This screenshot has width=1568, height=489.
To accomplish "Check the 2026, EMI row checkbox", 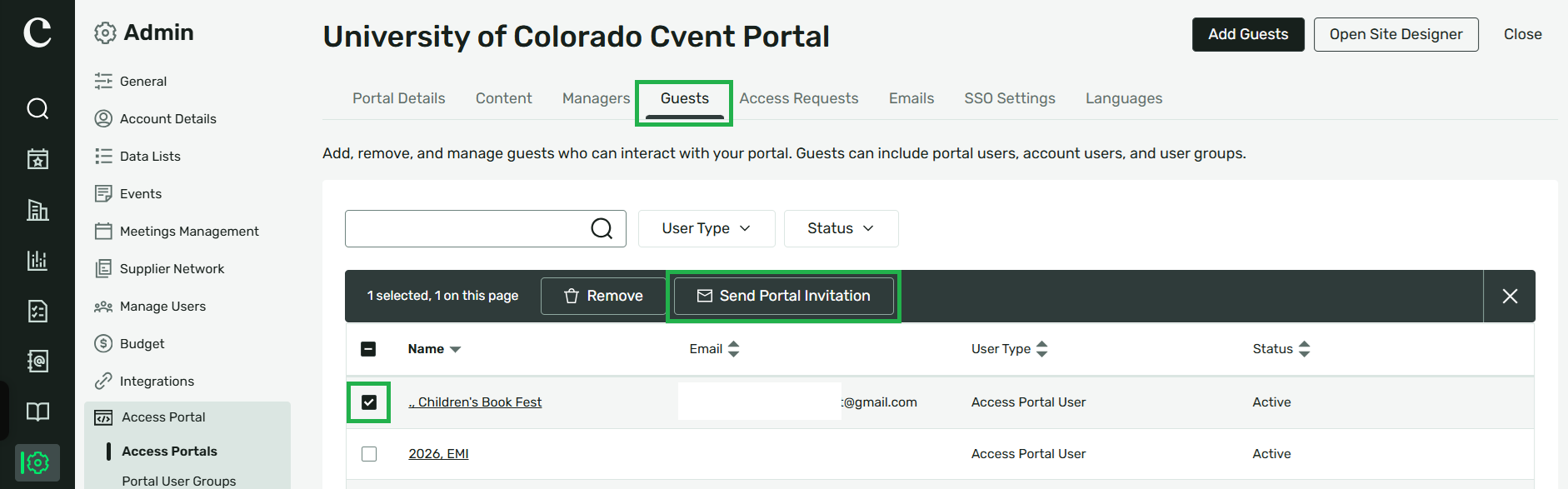I will 369,454.
